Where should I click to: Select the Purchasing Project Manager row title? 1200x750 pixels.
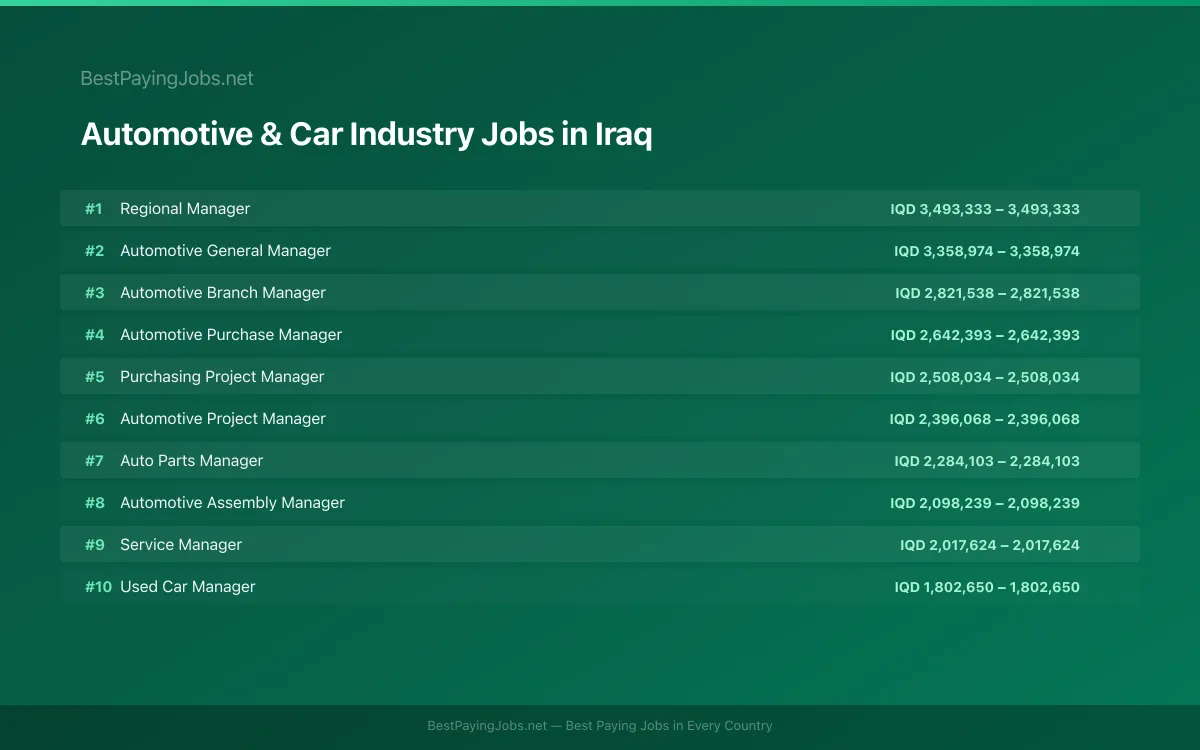[222, 377]
